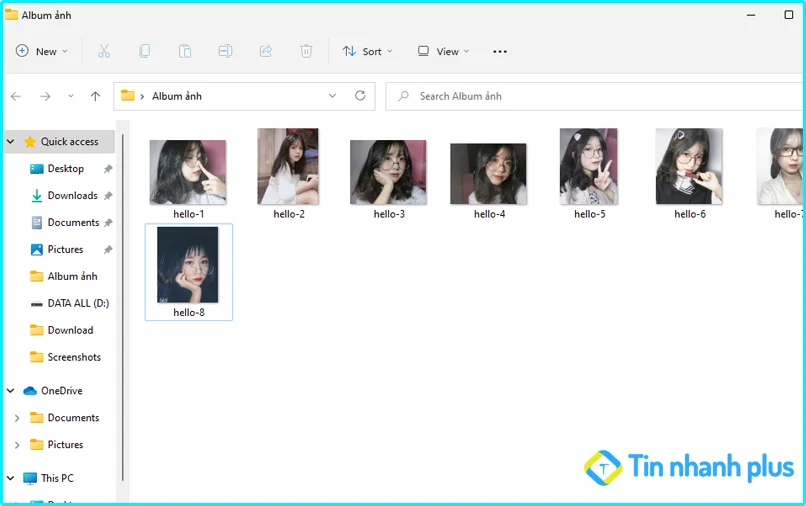Screen dimensions: 806x506
Task: Go up one folder level arrow
Action: [x=95, y=96]
